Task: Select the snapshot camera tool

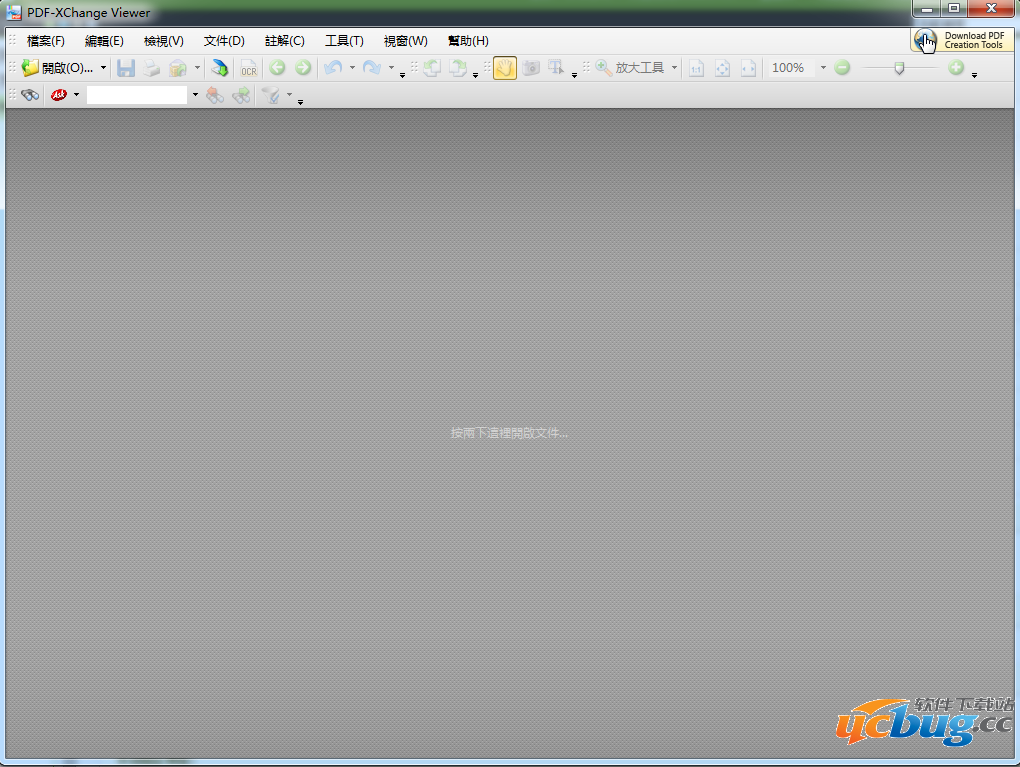Action: click(531, 68)
